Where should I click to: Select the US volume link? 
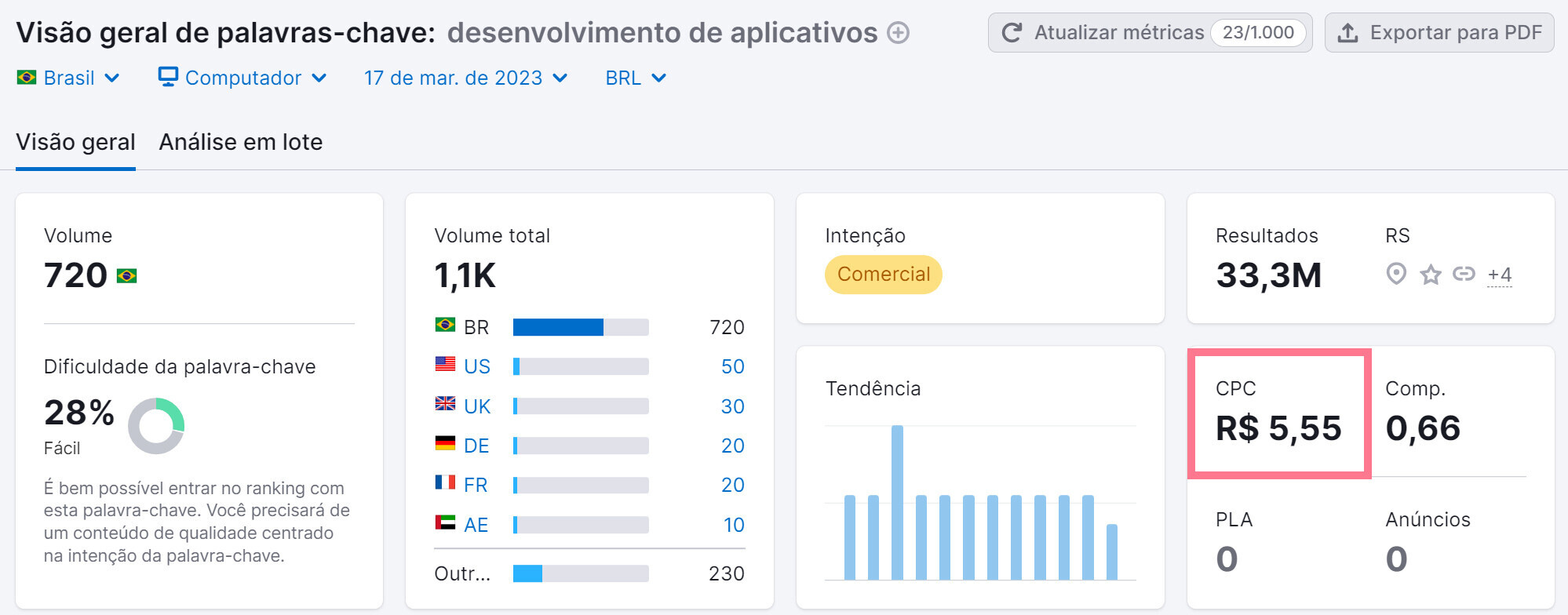coord(476,366)
